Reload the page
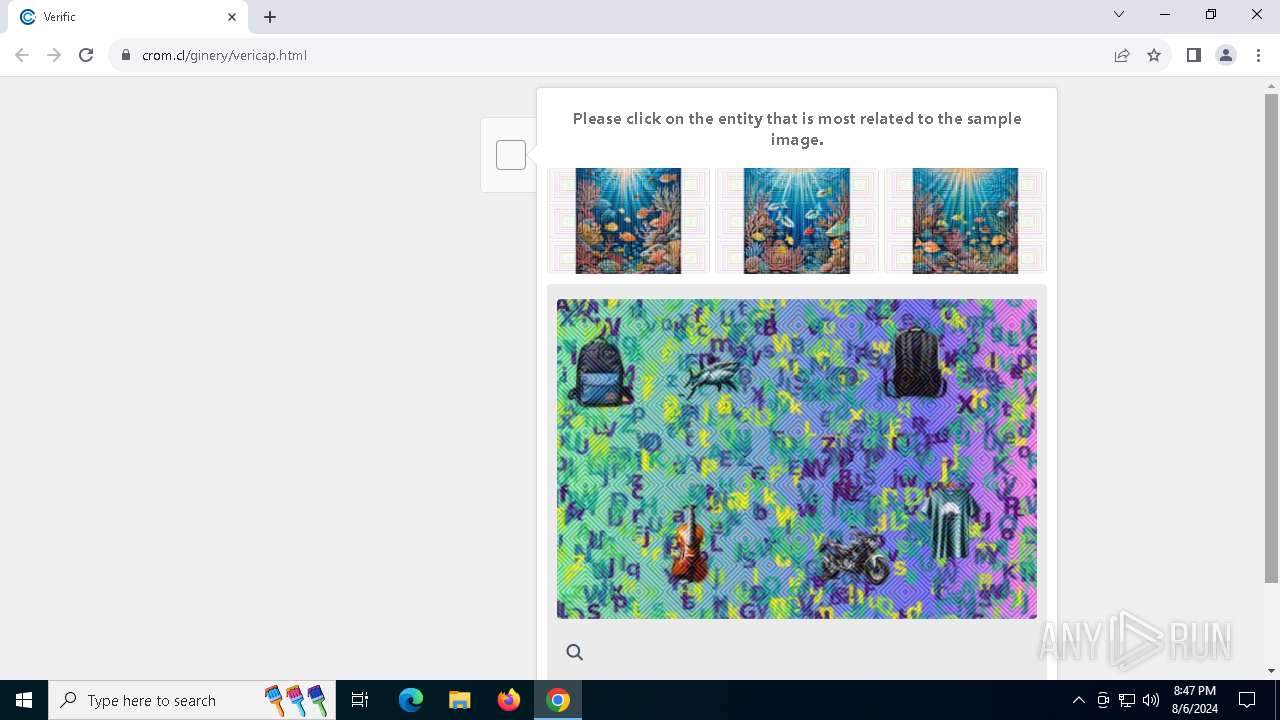 (x=86, y=55)
